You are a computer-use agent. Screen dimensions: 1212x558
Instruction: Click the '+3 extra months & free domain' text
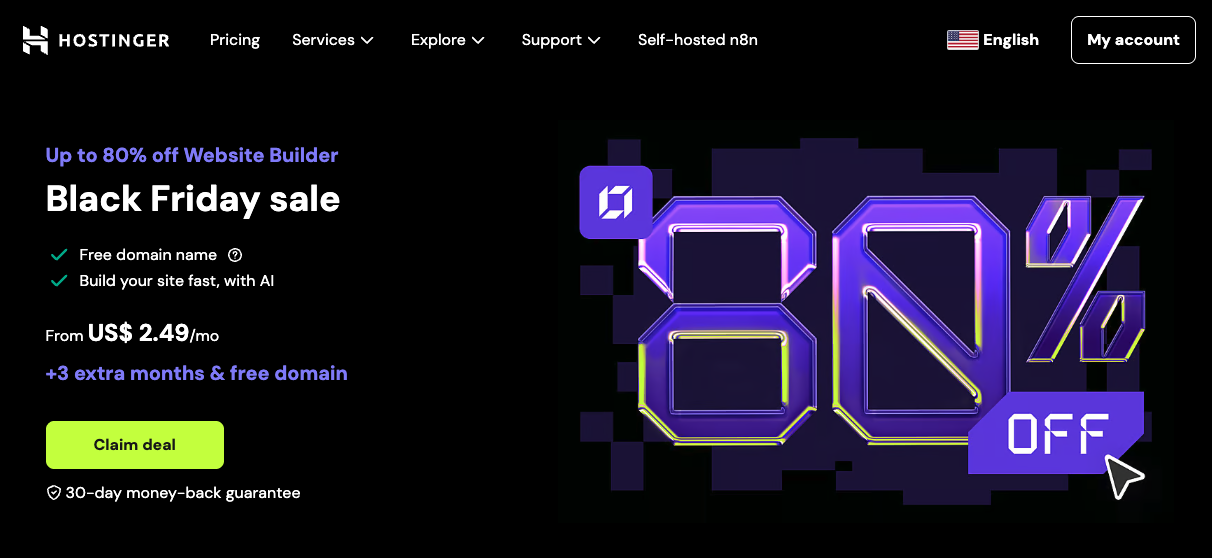click(197, 373)
